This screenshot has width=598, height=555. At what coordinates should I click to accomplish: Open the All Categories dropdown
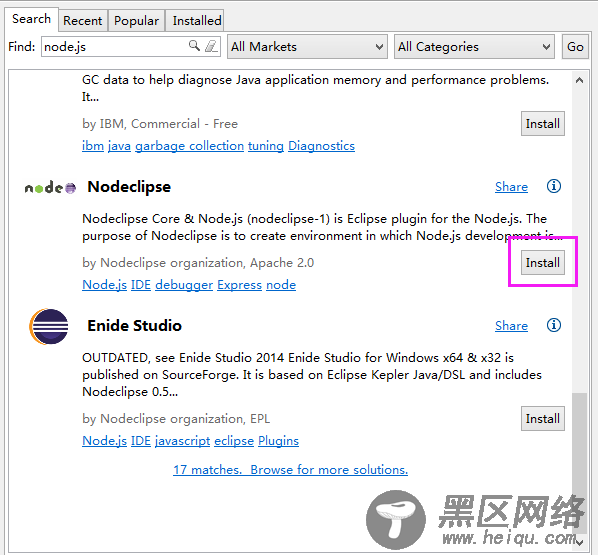(x=474, y=47)
